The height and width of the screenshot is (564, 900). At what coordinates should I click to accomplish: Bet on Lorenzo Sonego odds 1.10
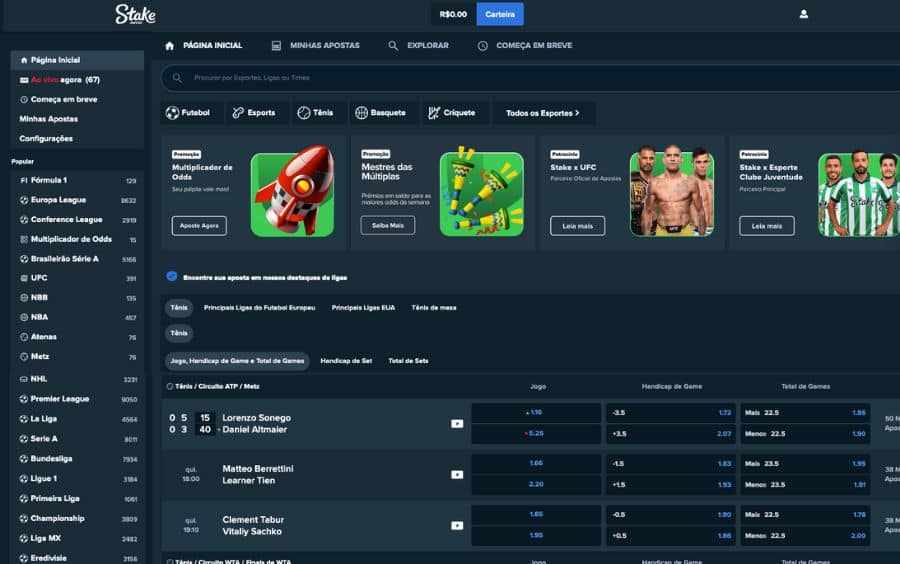[x=536, y=413]
